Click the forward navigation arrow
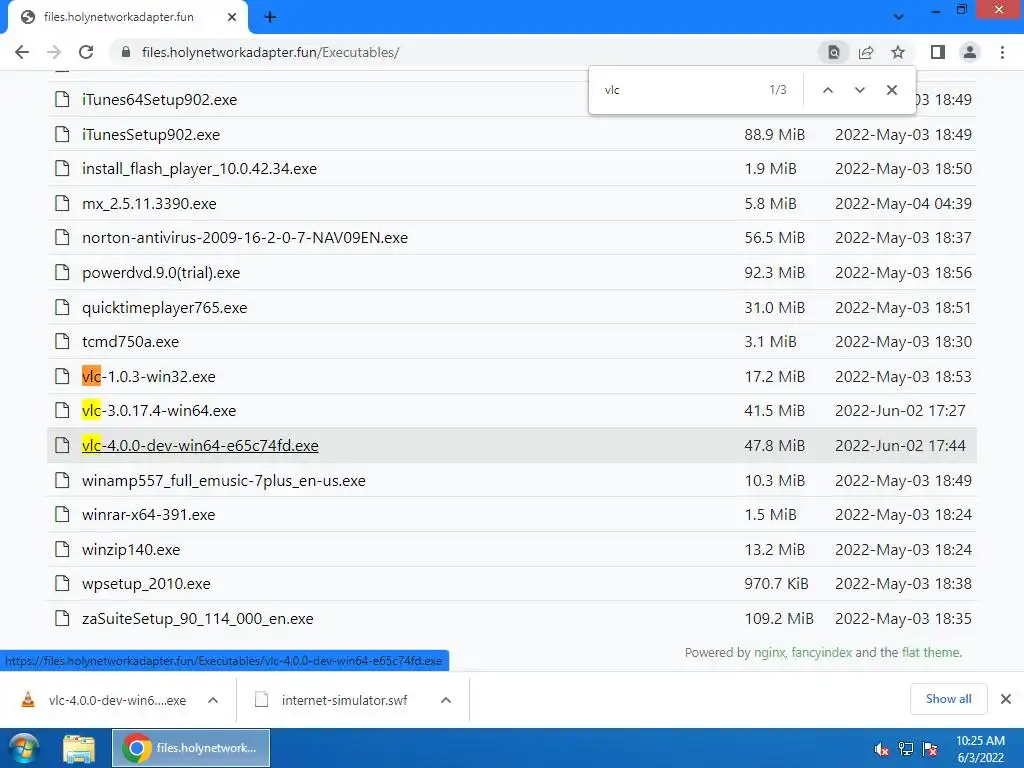Viewport: 1024px width, 768px height. click(x=54, y=52)
